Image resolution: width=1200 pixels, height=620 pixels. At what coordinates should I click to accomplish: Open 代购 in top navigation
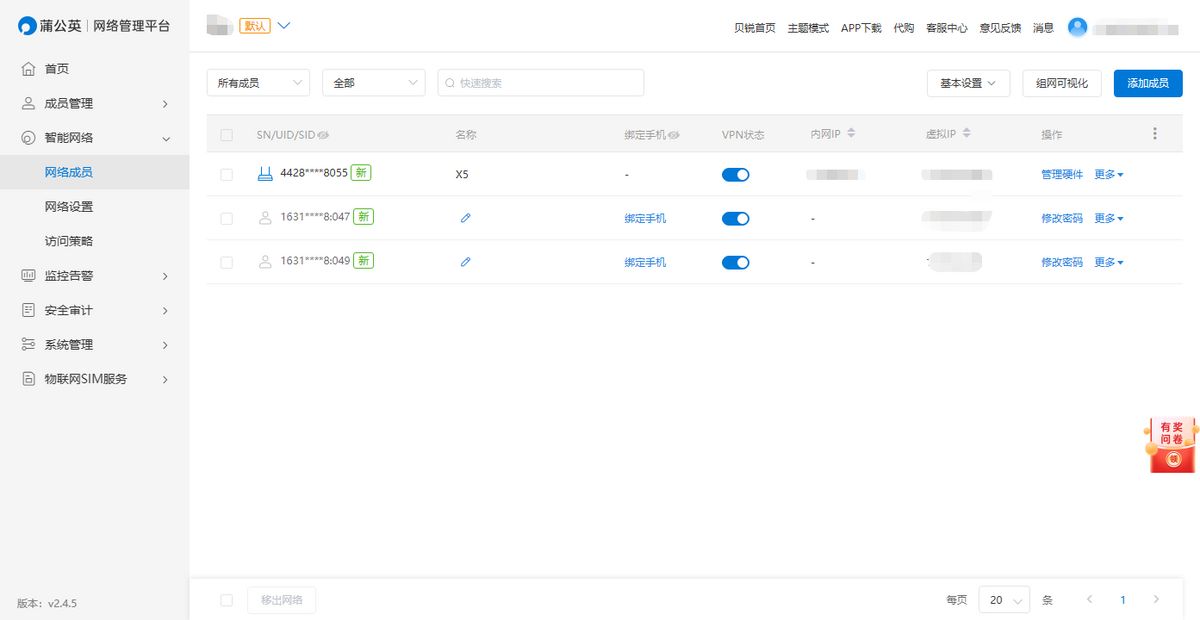904,28
